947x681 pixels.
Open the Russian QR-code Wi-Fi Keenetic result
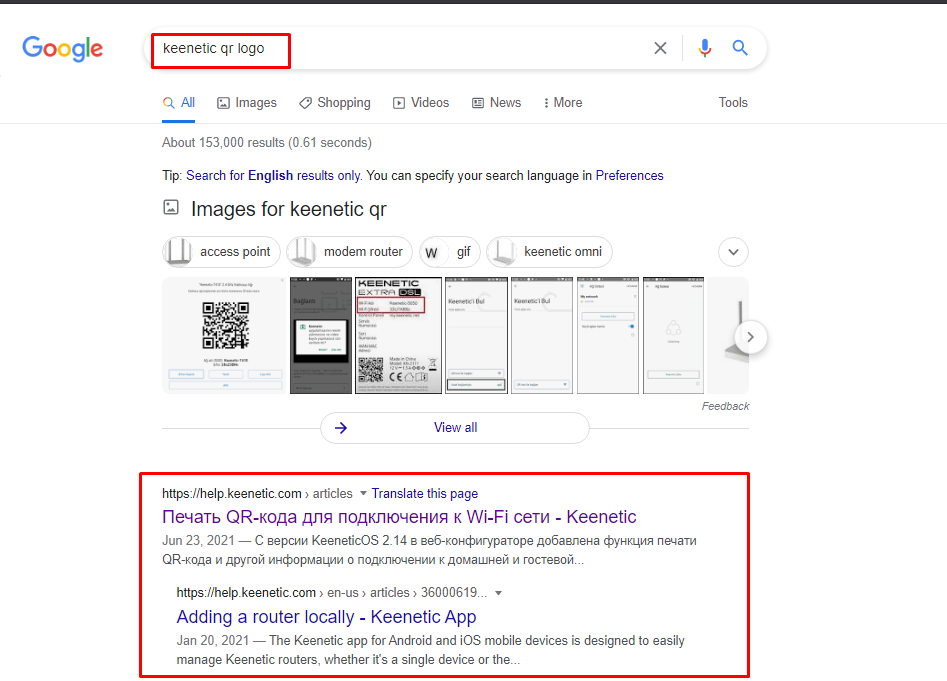(399, 517)
